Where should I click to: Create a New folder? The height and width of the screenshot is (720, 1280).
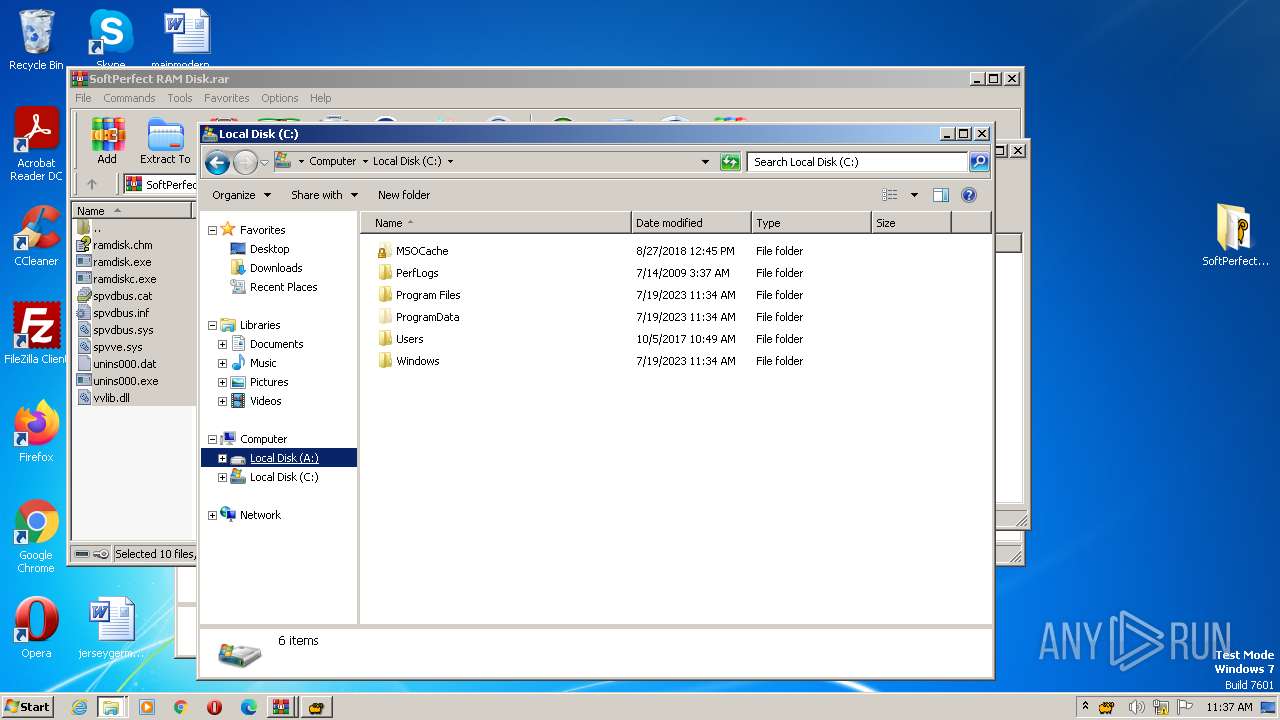pyautogui.click(x=404, y=195)
